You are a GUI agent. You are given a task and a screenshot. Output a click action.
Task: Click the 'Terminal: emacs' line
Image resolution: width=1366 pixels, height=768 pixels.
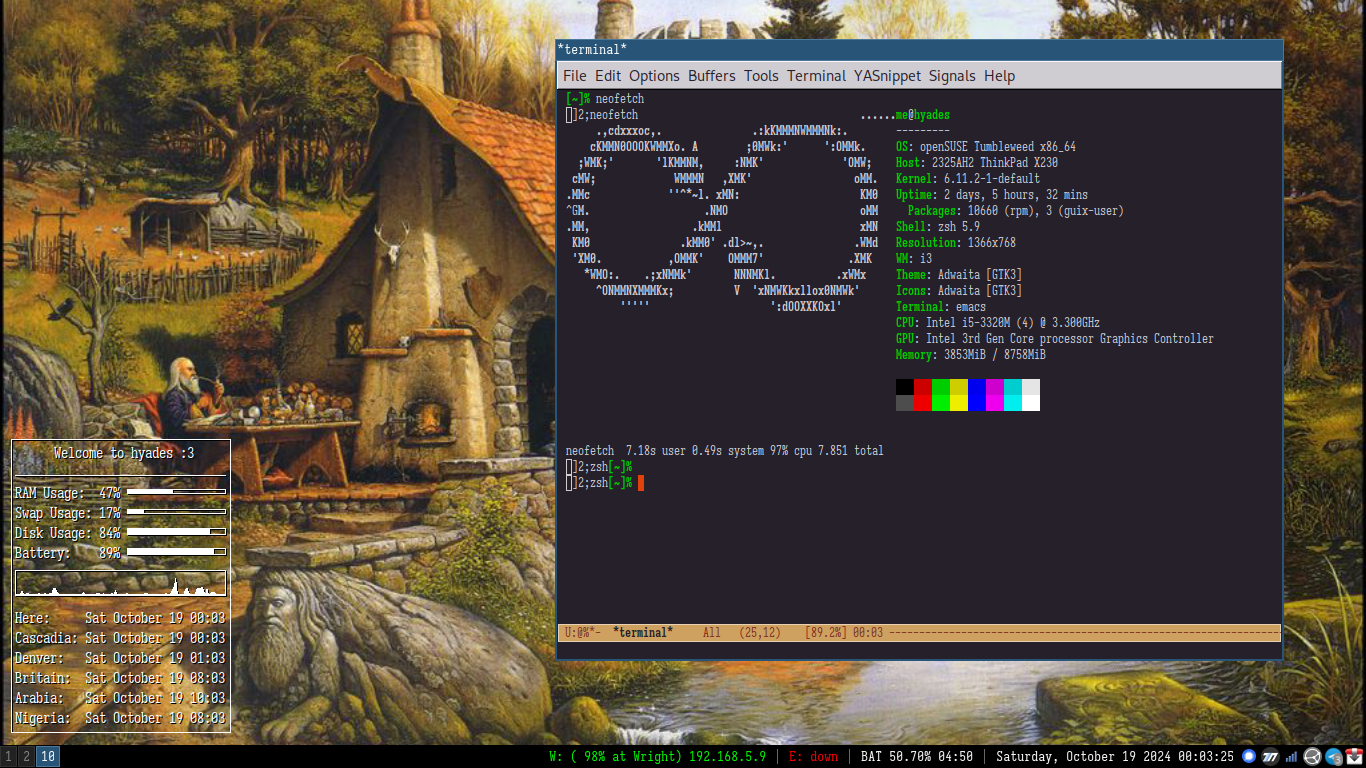pos(941,307)
